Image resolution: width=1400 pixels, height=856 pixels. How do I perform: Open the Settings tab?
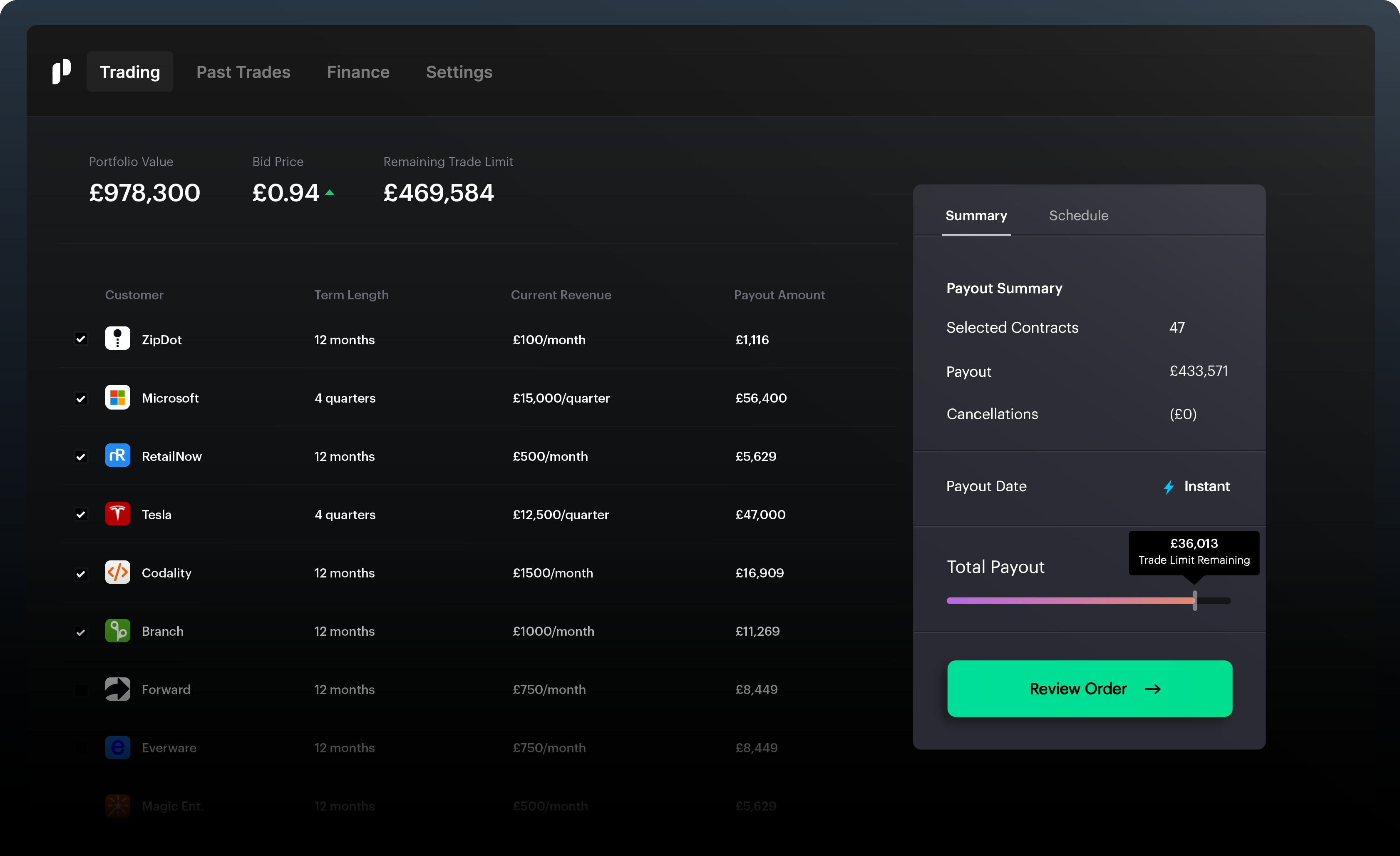click(x=459, y=72)
